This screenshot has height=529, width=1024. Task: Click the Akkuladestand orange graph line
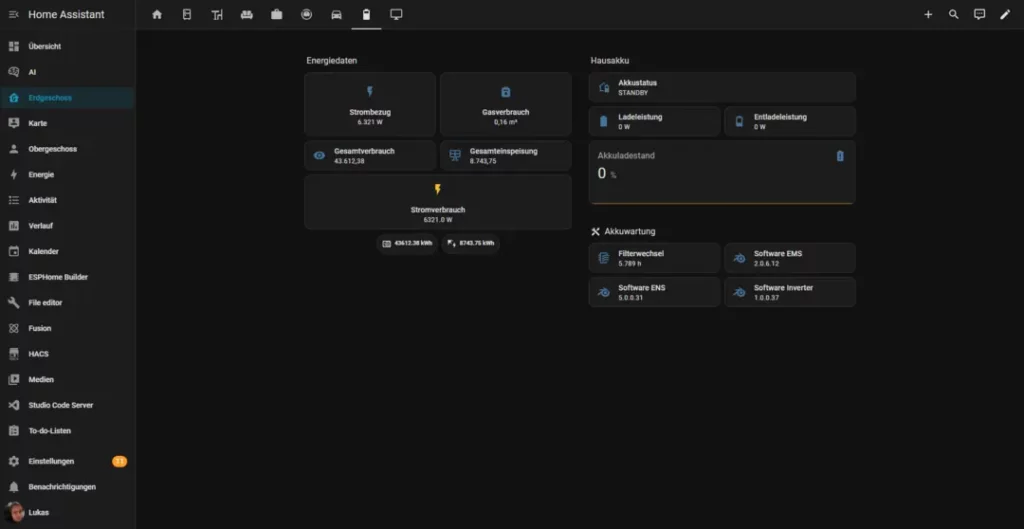(722, 203)
